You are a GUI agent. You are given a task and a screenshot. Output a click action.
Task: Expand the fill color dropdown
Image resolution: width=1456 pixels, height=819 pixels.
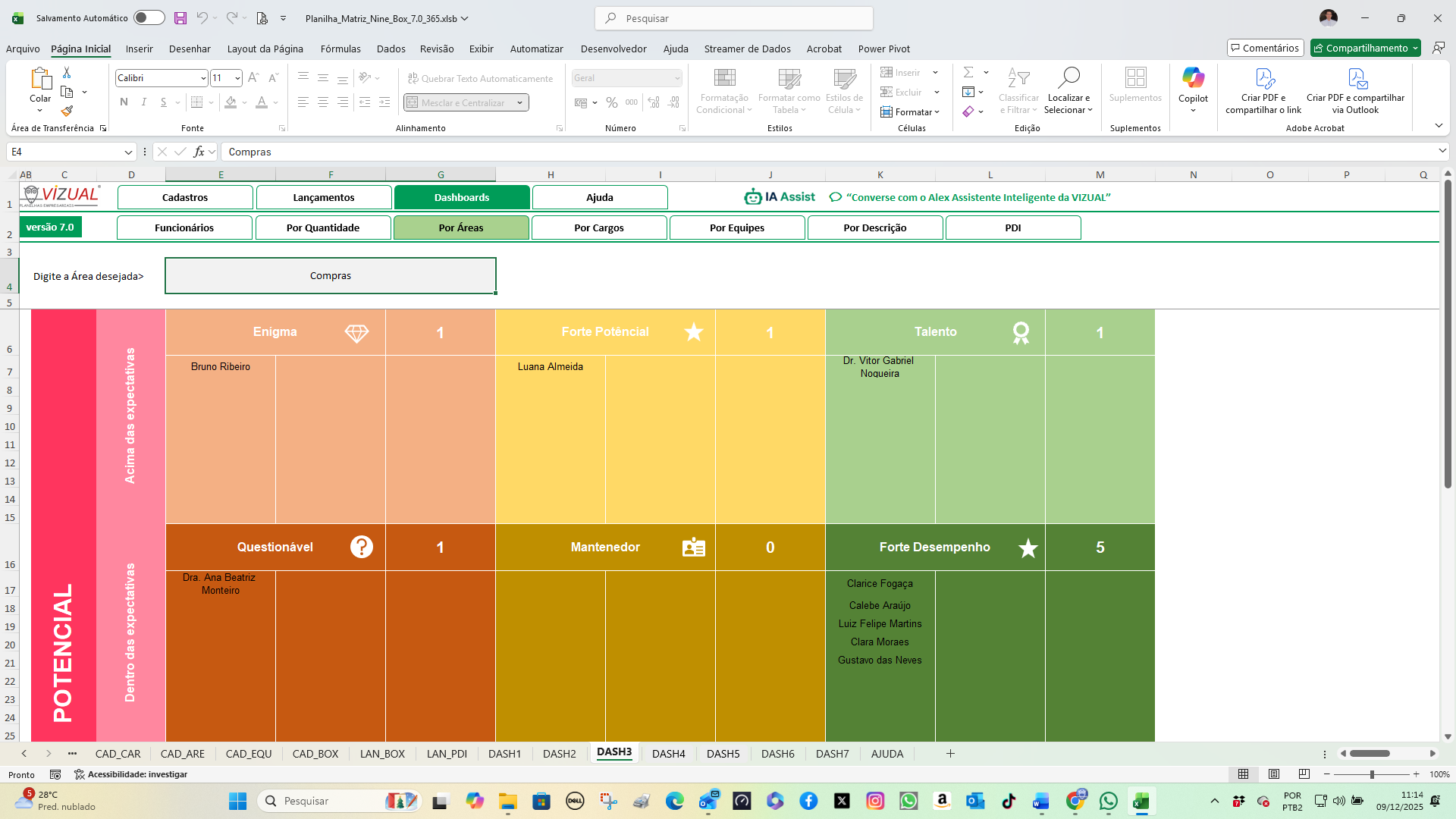(x=244, y=102)
